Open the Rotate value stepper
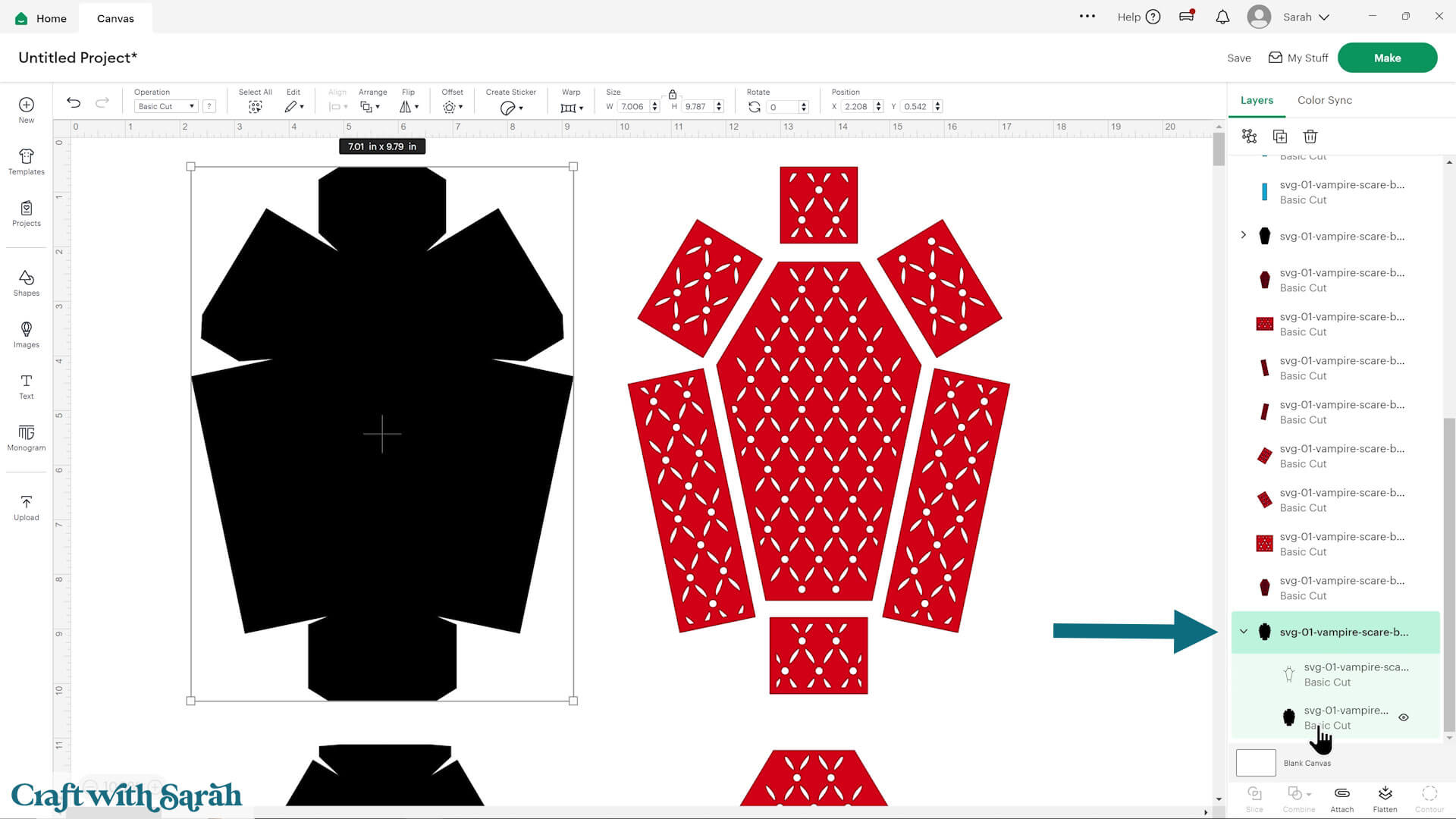Viewport: 1456px width, 819px height. click(x=804, y=106)
